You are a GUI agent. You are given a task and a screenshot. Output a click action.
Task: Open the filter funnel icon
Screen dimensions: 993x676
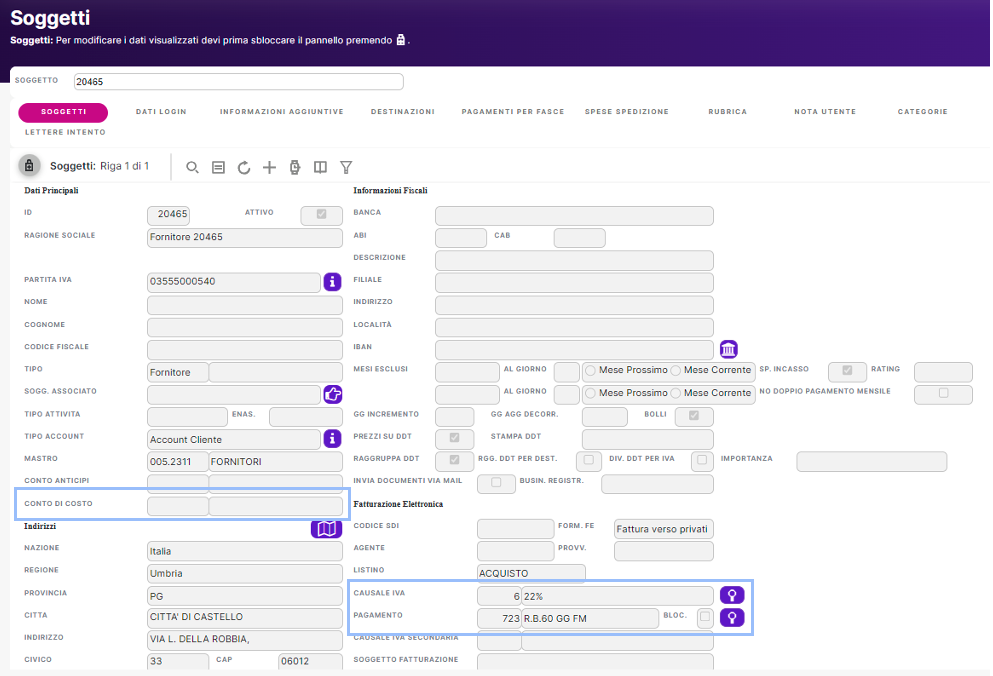click(x=346, y=167)
